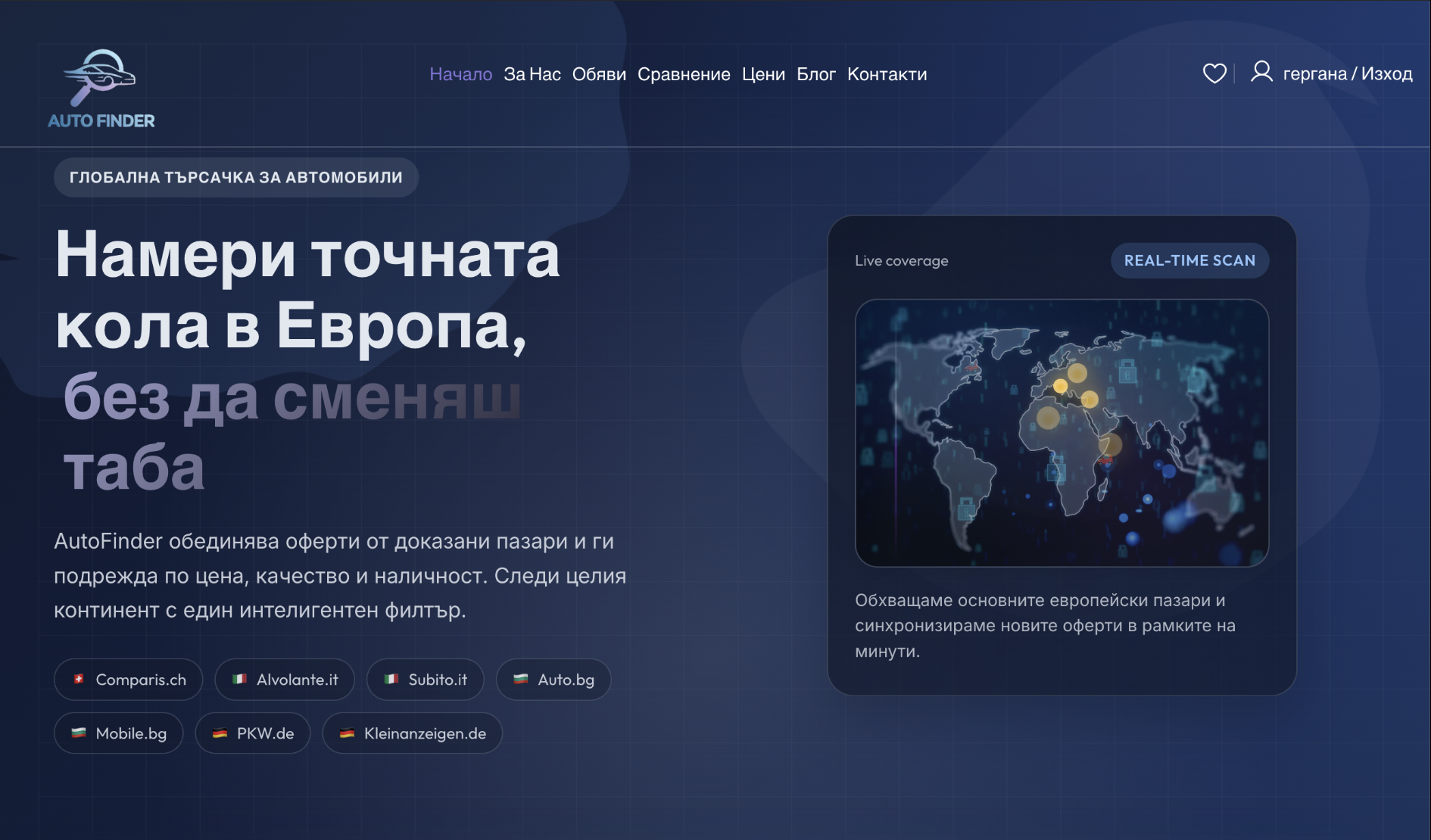Select the Mobile.bg marketplace chip
This screenshot has height=840, width=1431.
click(x=119, y=733)
